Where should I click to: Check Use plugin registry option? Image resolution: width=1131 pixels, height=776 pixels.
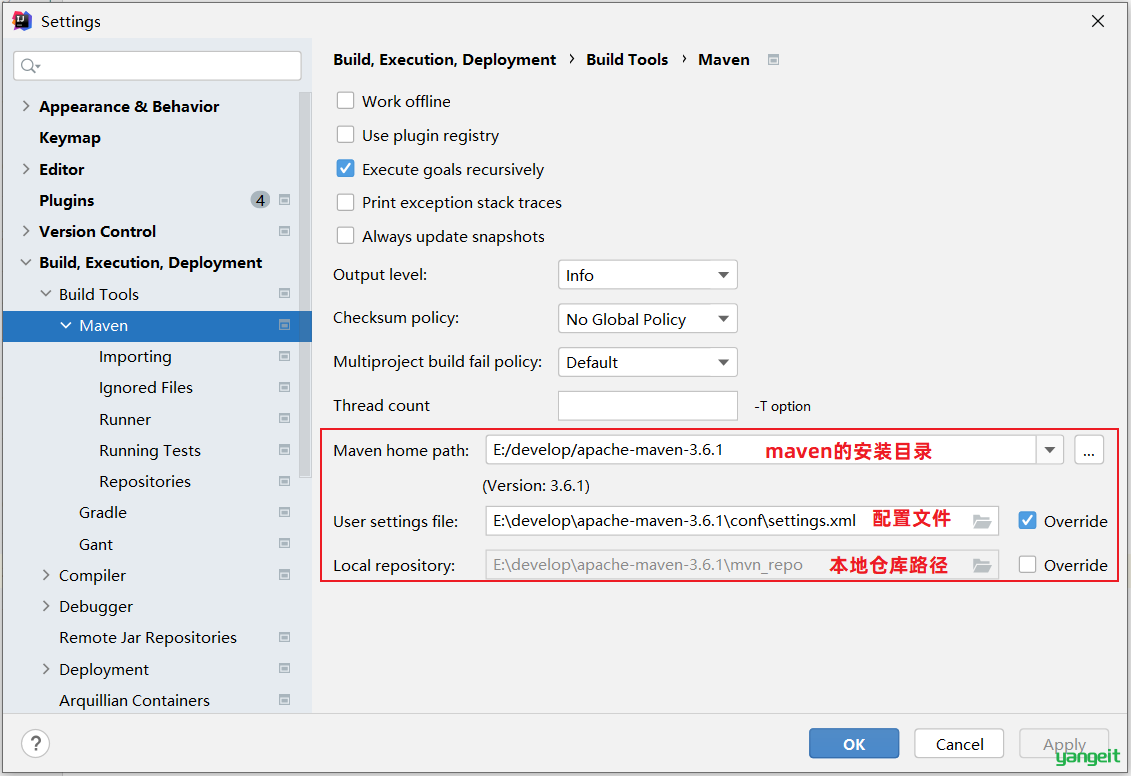(346, 135)
